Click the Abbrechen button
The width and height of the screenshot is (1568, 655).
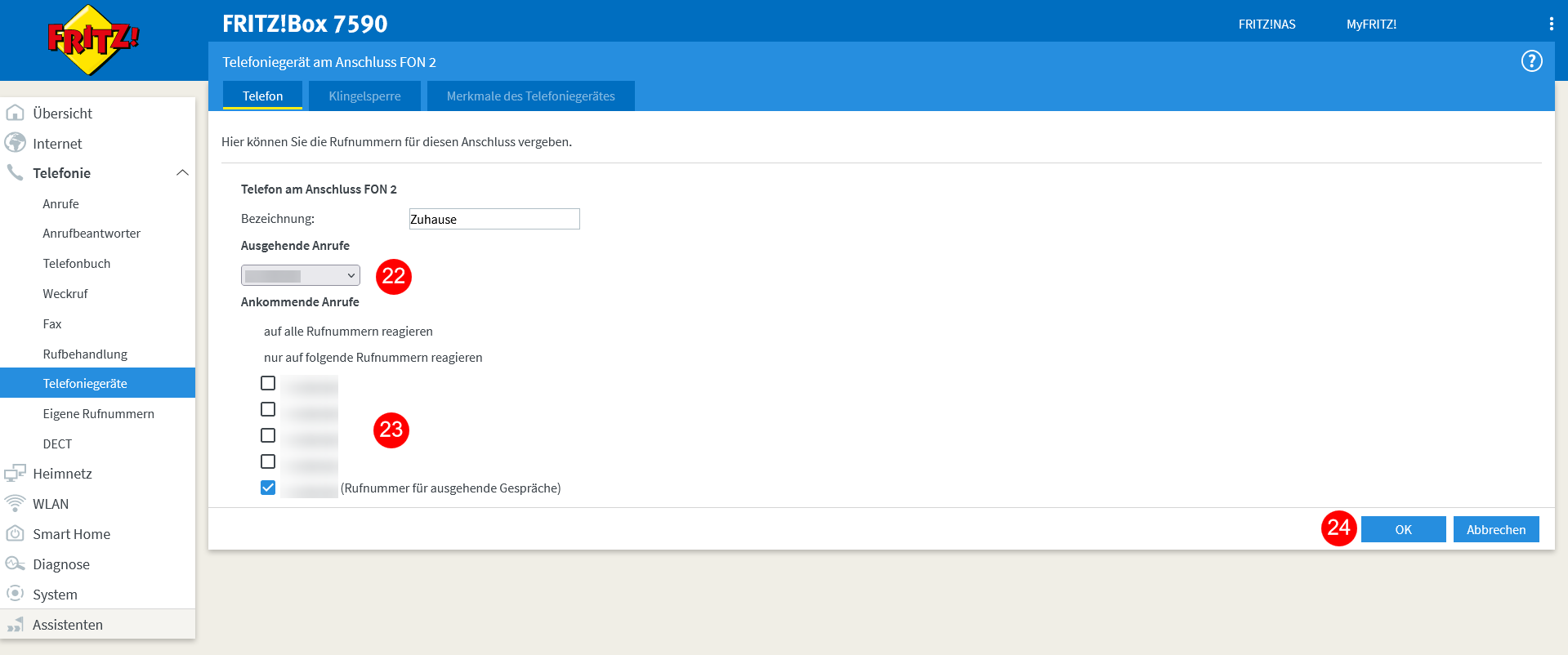(x=1496, y=529)
